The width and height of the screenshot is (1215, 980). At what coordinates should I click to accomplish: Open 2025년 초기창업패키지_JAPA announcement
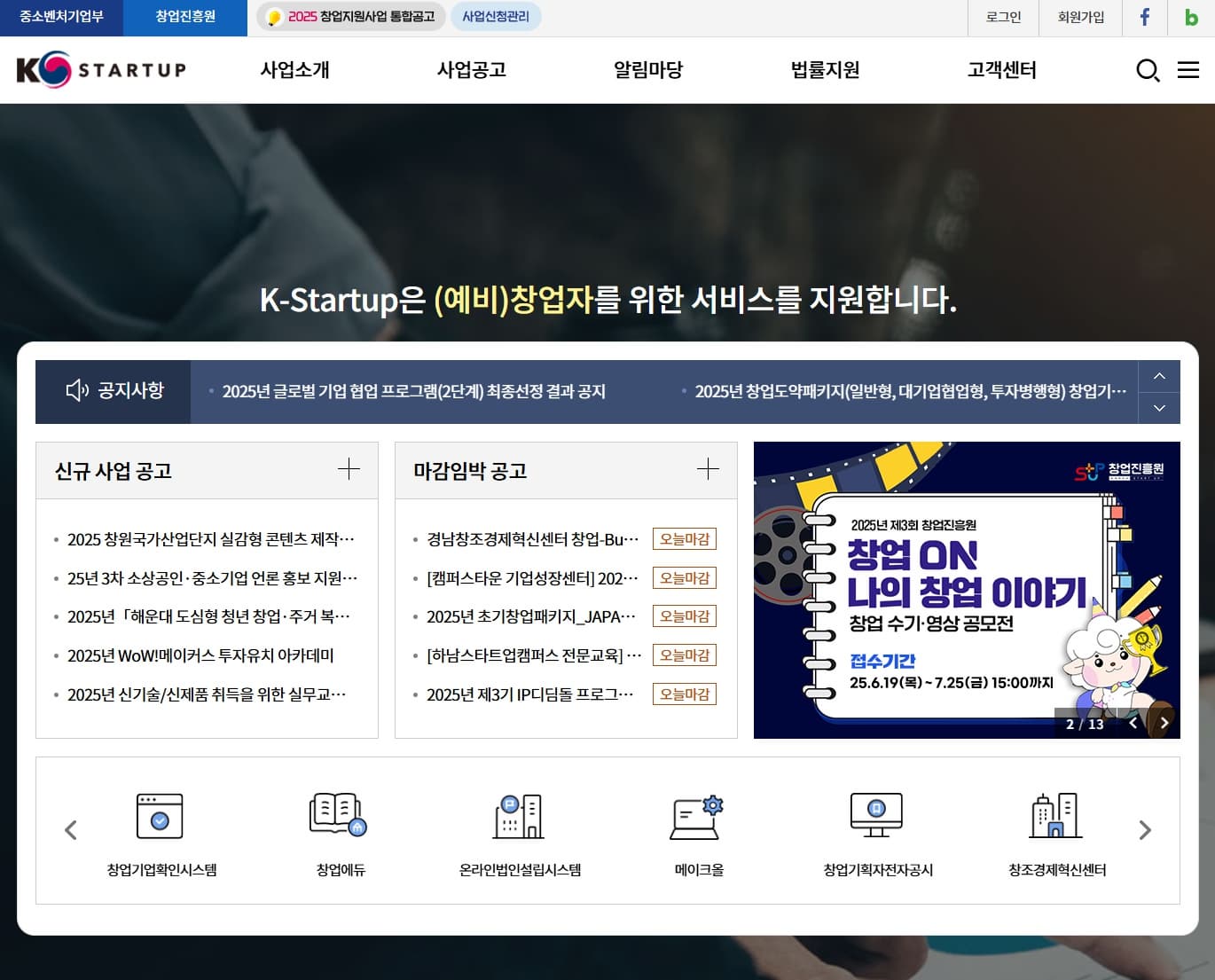click(x=531, y=616)
